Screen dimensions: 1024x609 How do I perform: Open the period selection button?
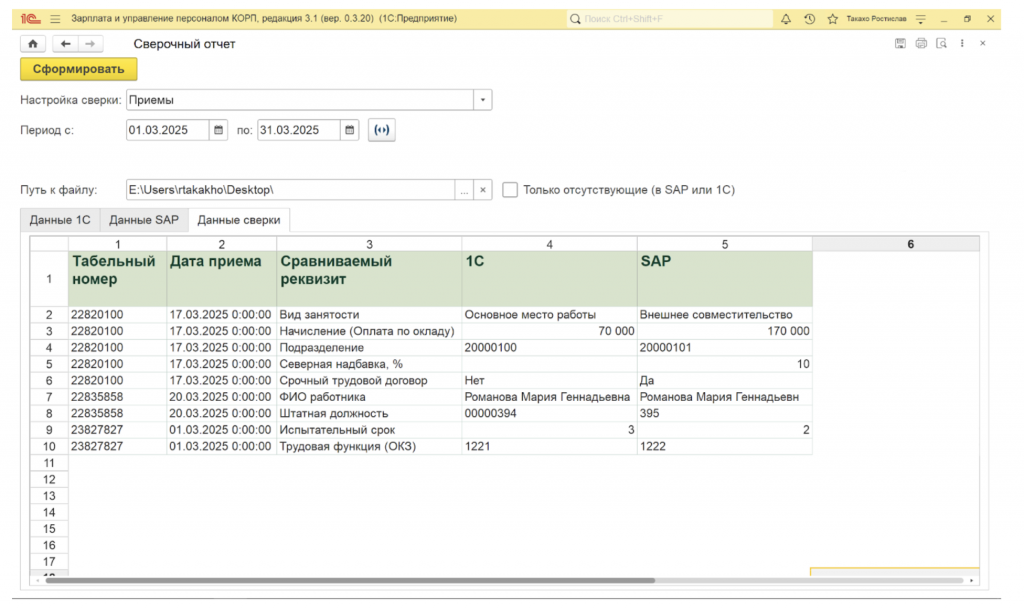click(x=382, y=130)
